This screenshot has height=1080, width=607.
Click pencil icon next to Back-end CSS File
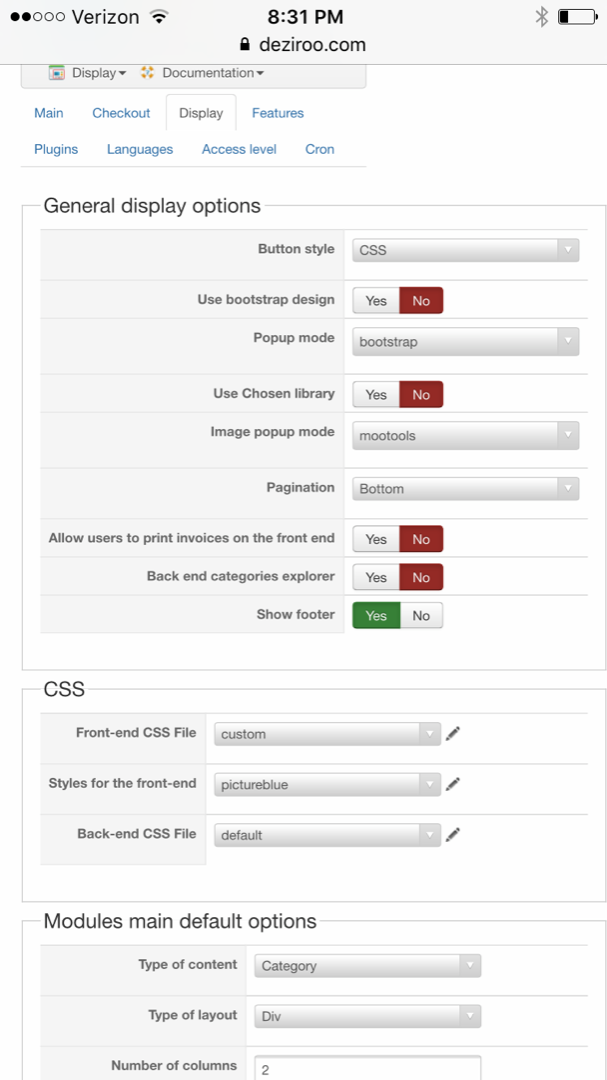[453, 835]
